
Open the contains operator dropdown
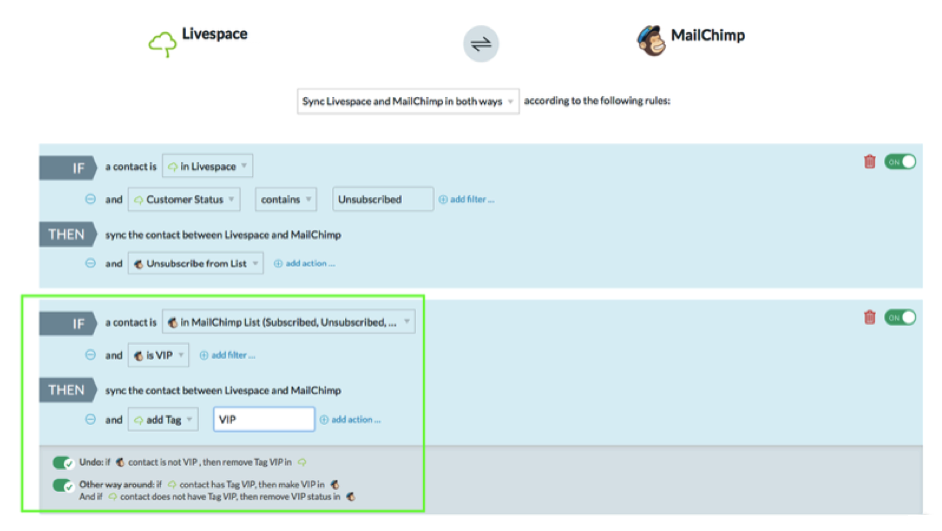coord(286,199)
